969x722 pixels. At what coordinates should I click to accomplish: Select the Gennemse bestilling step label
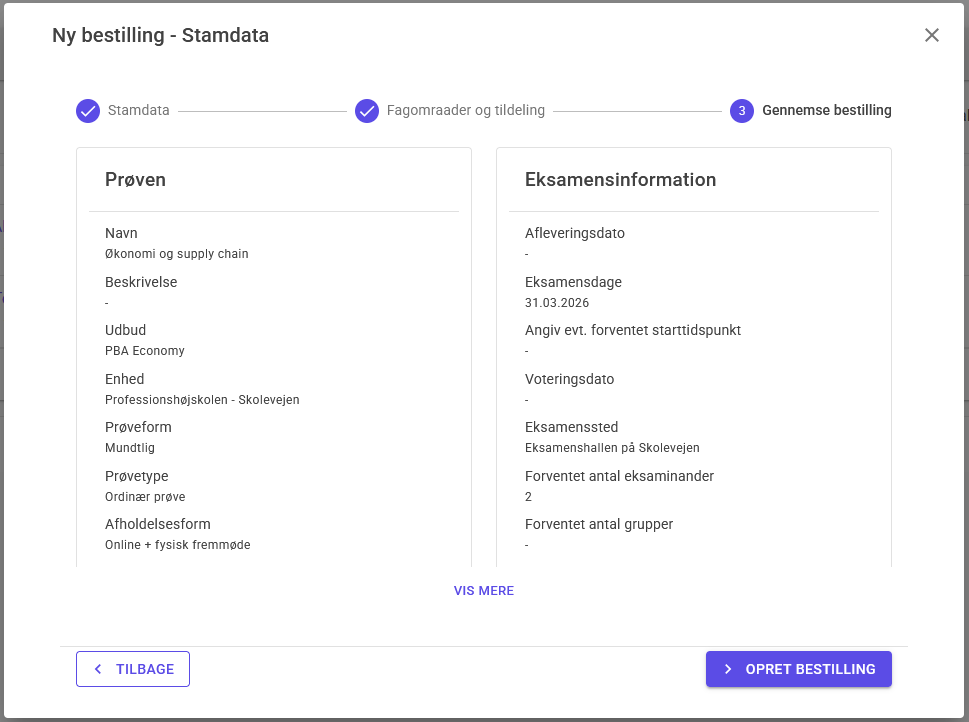pos(826,111)
